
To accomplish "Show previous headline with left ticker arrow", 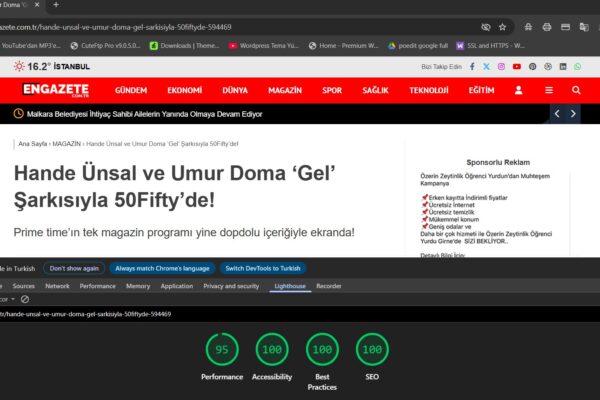I will pos(558,114).
